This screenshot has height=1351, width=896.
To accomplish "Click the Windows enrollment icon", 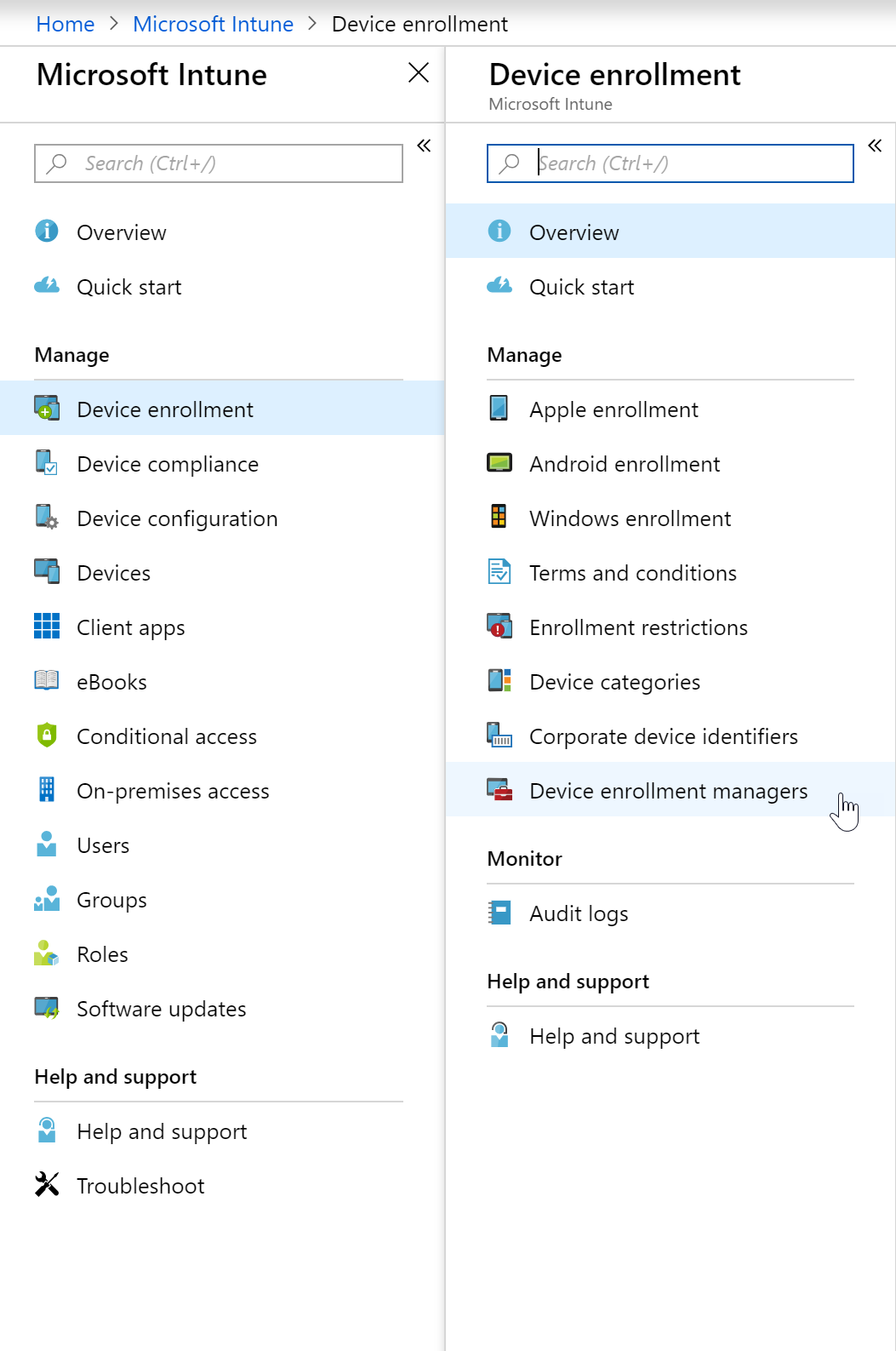I will [499, 517].
